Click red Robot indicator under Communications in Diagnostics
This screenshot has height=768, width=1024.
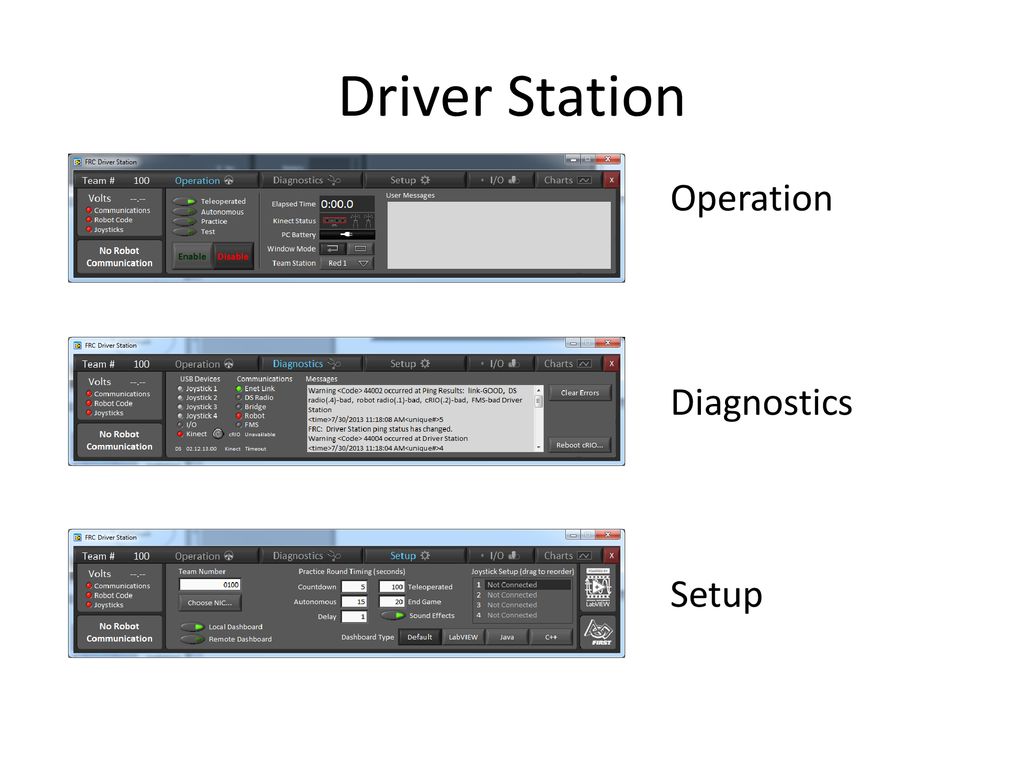[239, 415]
